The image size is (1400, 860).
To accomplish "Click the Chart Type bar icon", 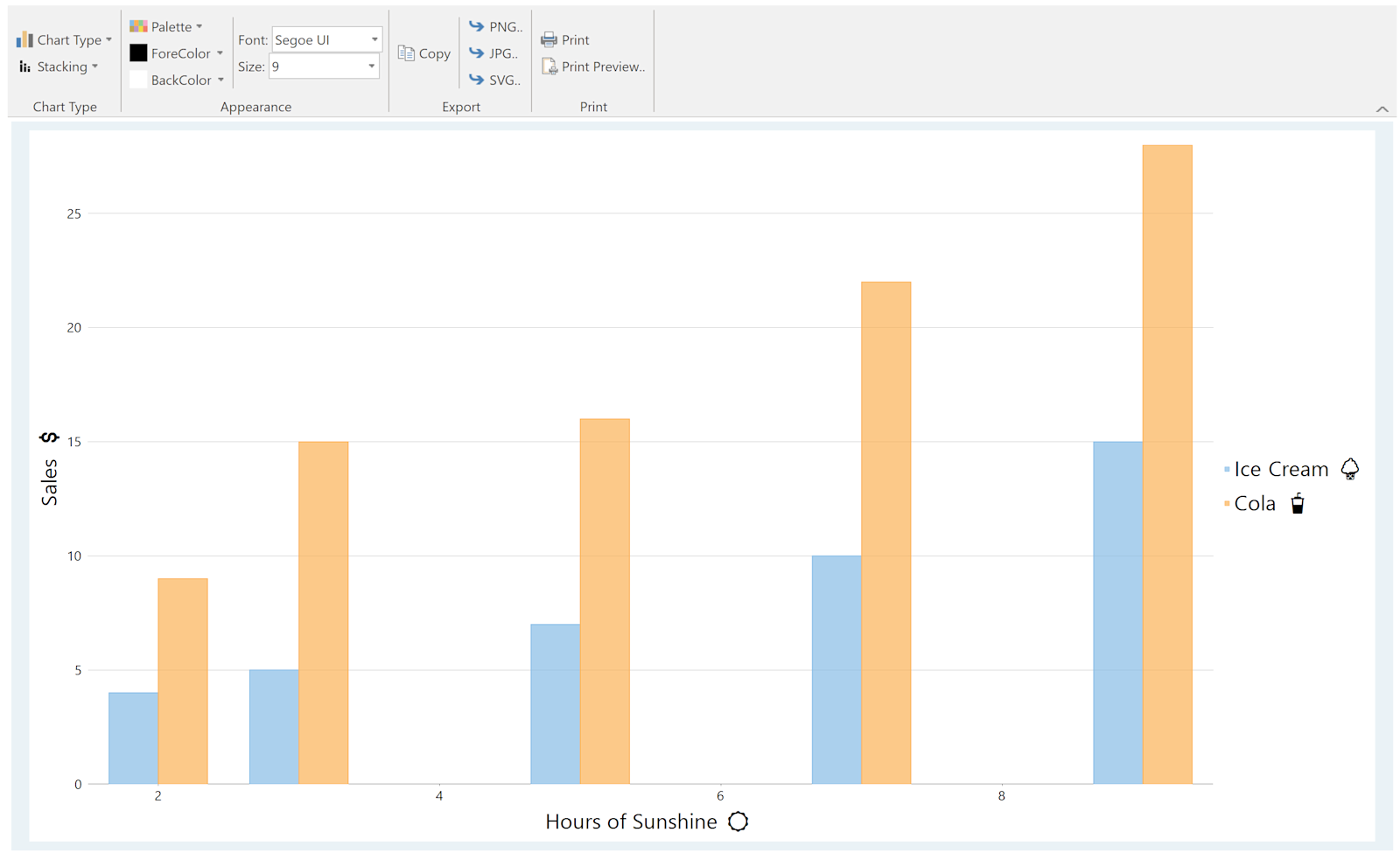I will click(24, 40).
